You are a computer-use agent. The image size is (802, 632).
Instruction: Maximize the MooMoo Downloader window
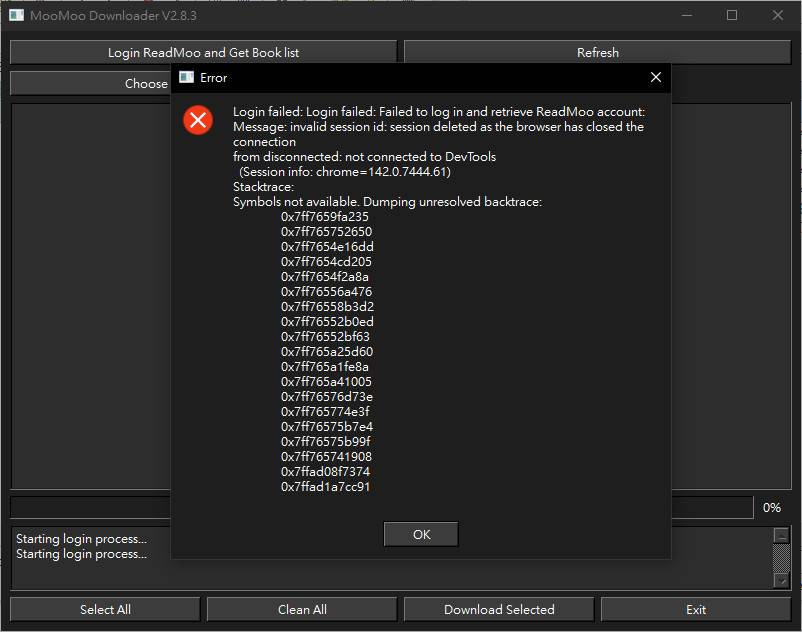click(732, 15)
